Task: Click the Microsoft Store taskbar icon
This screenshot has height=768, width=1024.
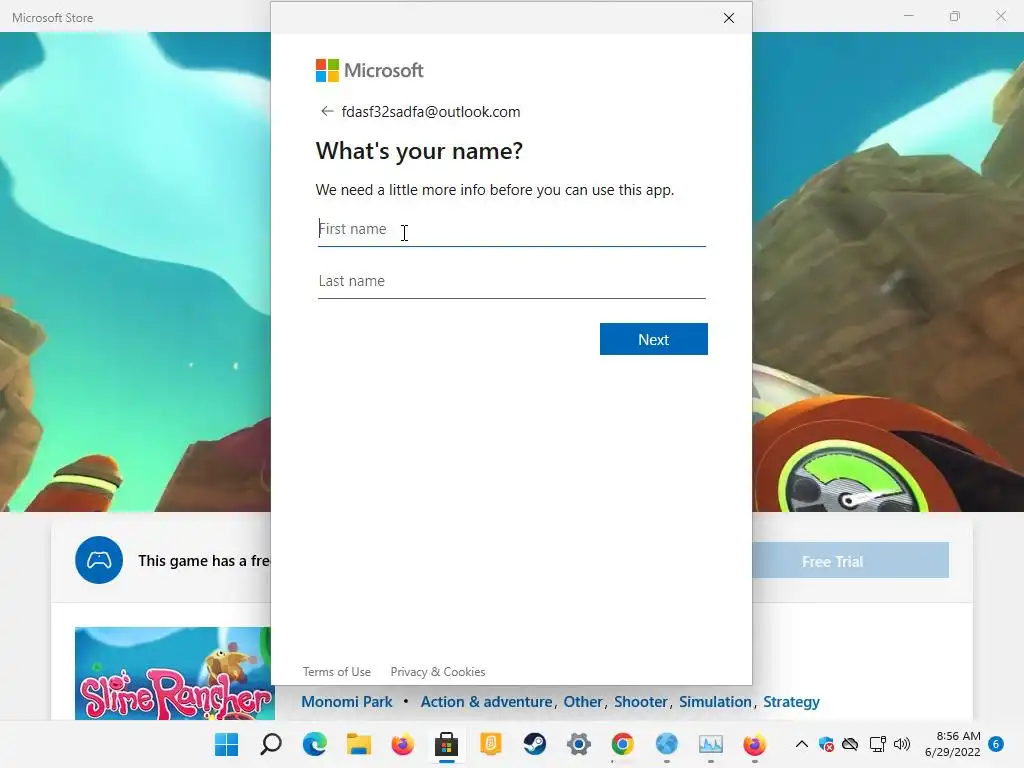Action: (x=447, y=744)
